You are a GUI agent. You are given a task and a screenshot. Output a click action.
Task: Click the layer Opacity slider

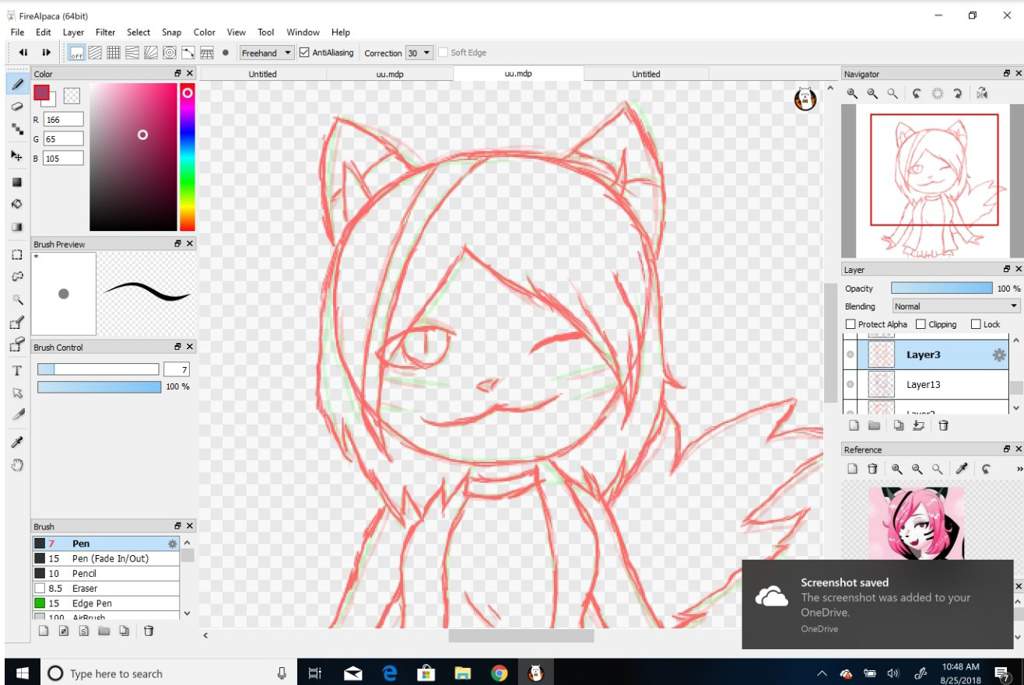942,288
